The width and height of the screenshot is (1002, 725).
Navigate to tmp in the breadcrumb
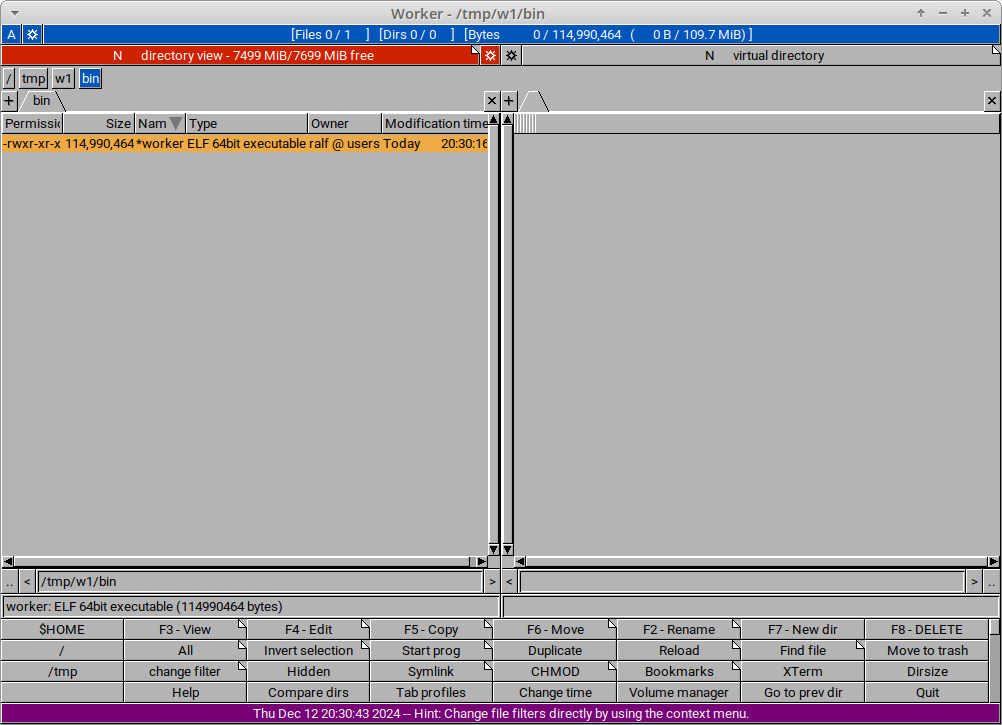click(x=34, y=78)
